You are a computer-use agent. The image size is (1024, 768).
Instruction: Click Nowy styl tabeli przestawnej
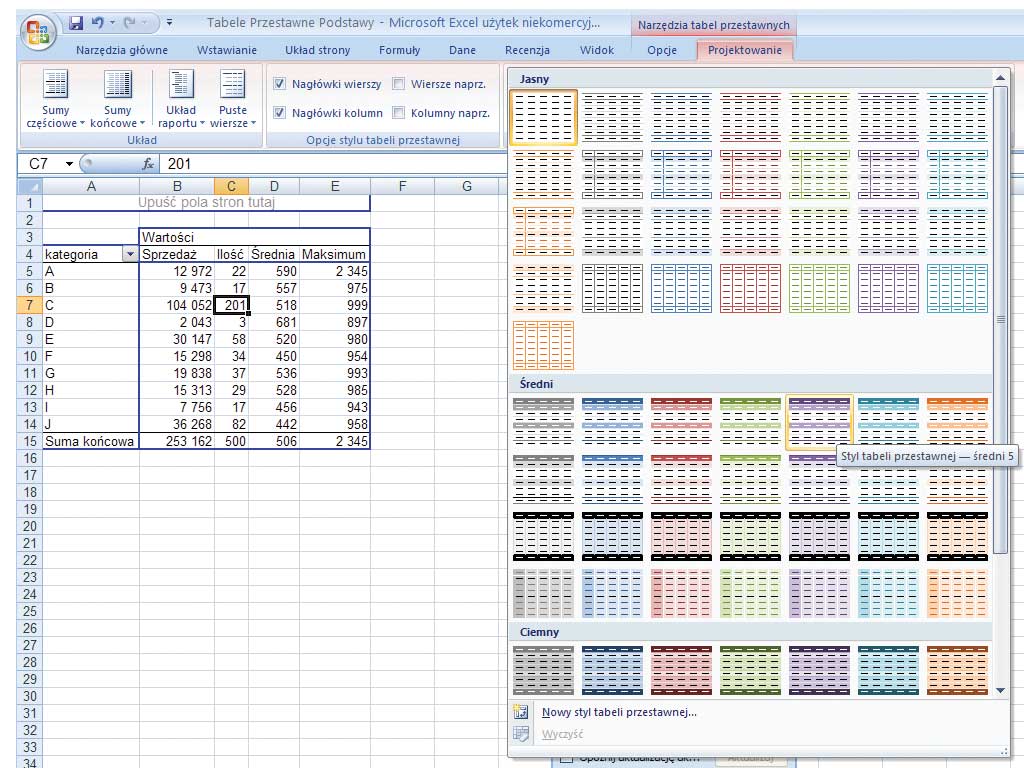[618, 712]
